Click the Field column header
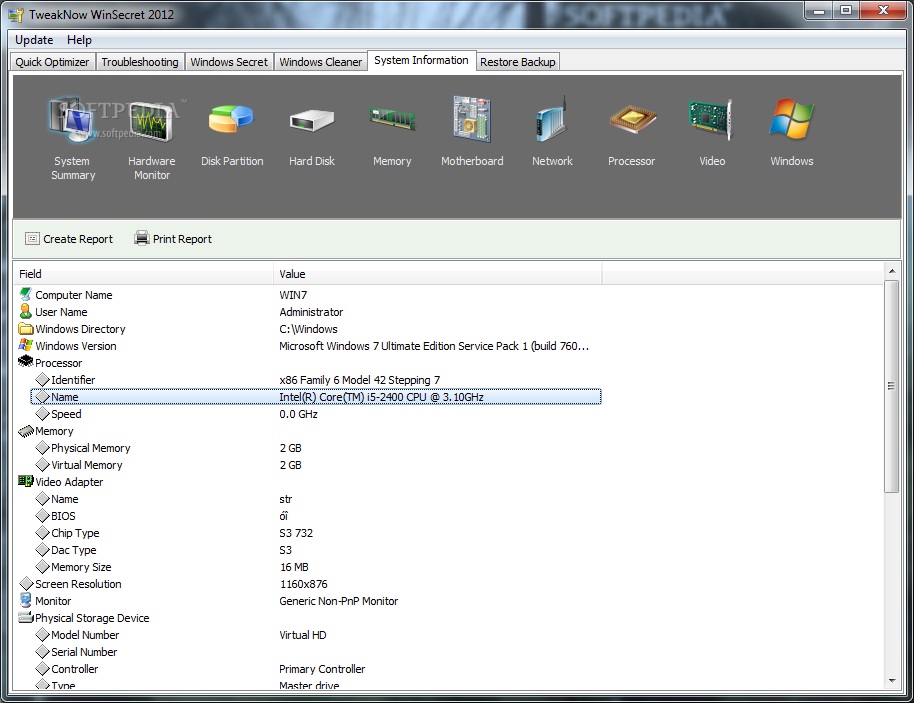Image resolution: width=914 pixels, height=703 pixels. (143, 274)
